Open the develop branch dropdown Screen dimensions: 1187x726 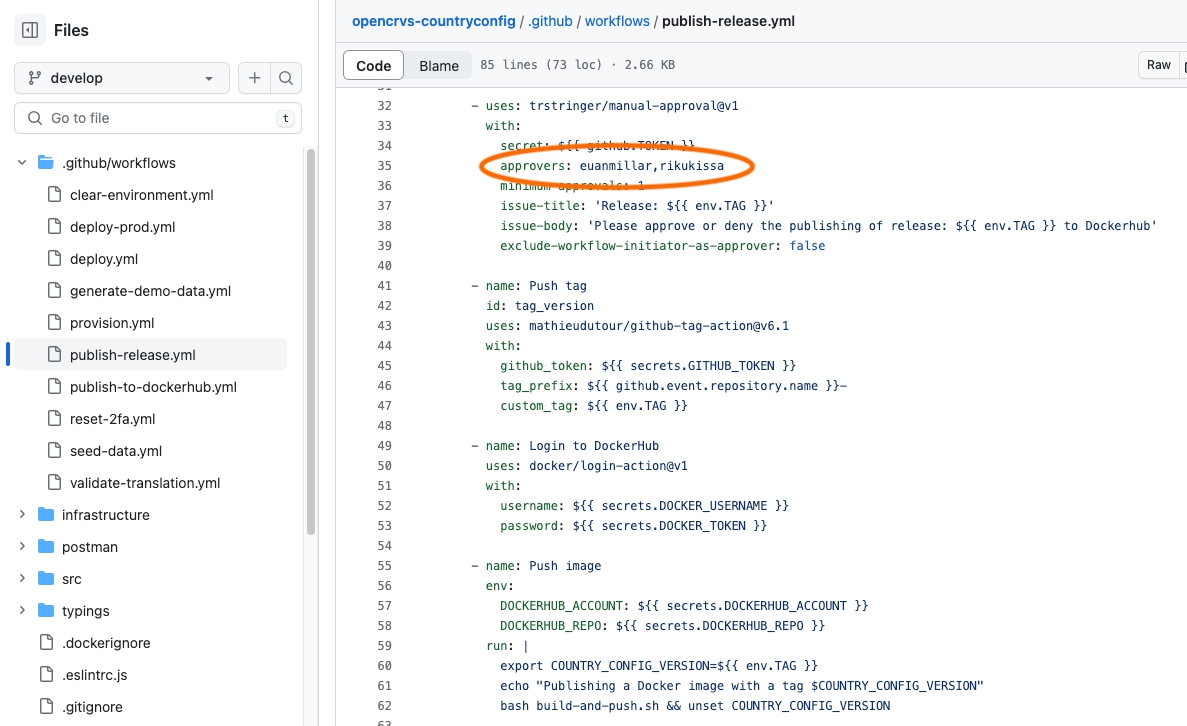pyautogui.click(x=121, y=78)
